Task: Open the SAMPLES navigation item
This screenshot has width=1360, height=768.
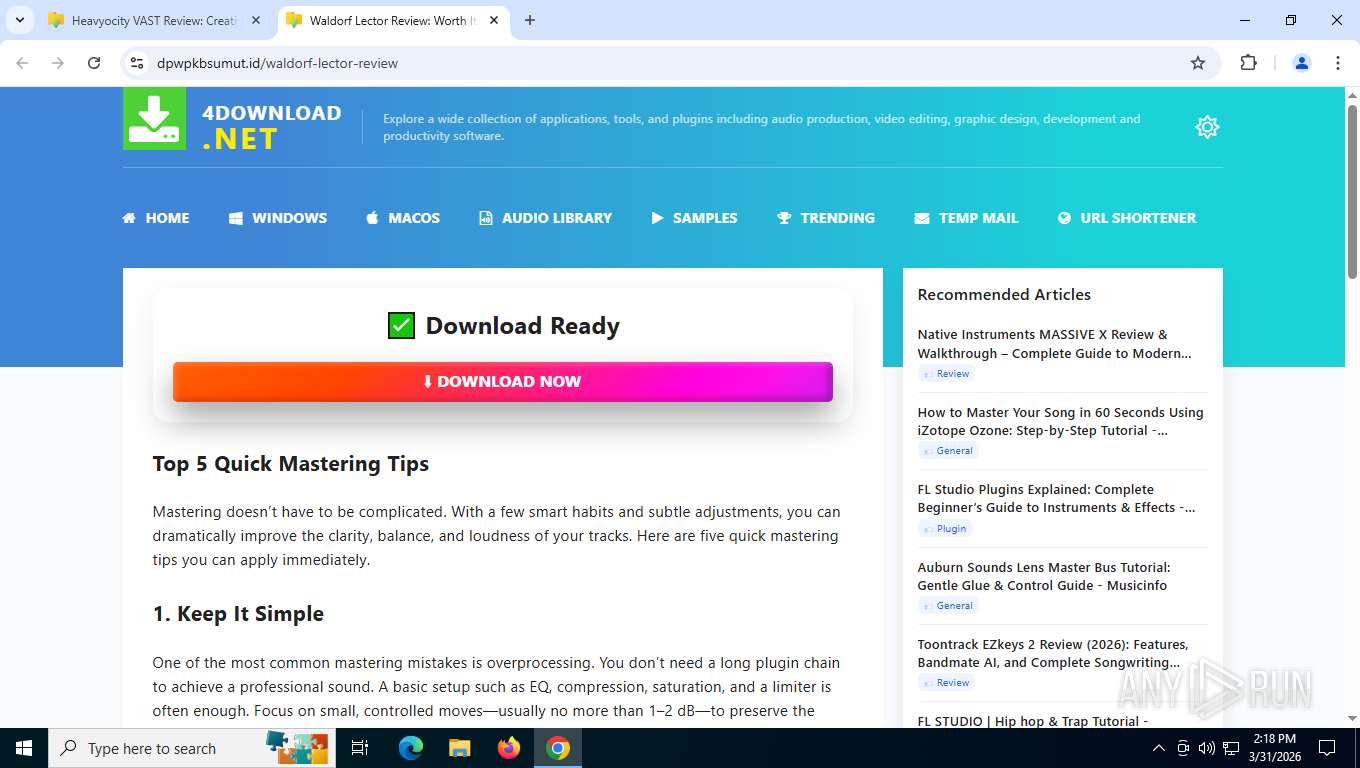Action: [x=695, y=218]
